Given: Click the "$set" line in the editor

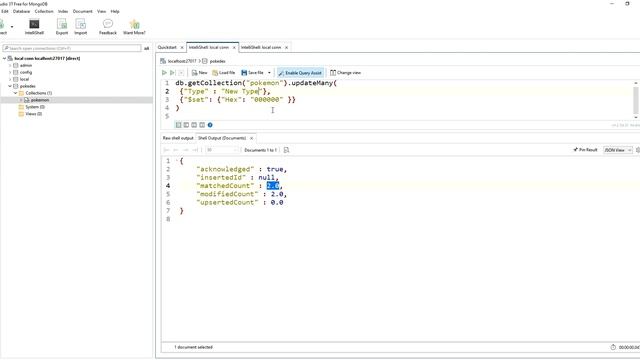Looking at the screenshot, I should coord(238,100).
